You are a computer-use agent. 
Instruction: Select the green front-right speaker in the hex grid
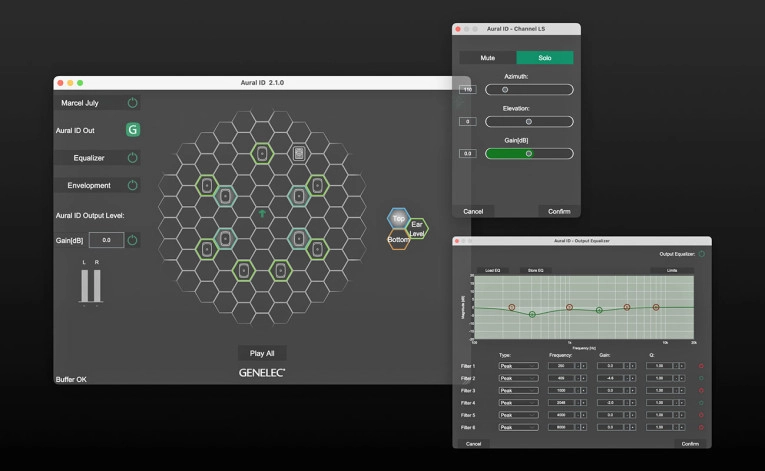318,185
